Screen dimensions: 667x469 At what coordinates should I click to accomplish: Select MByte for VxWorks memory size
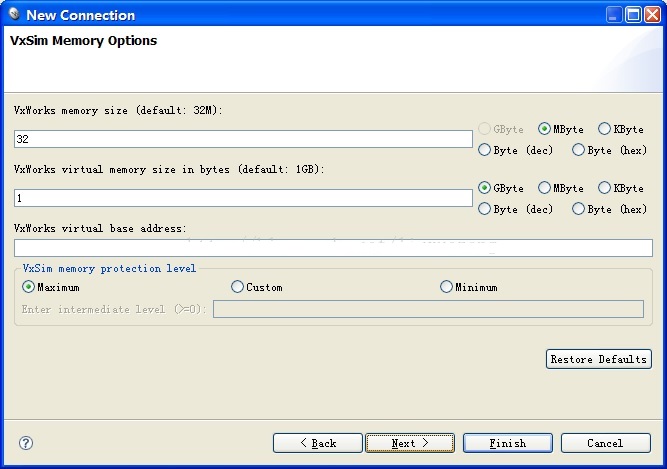[x=561, y=129]
